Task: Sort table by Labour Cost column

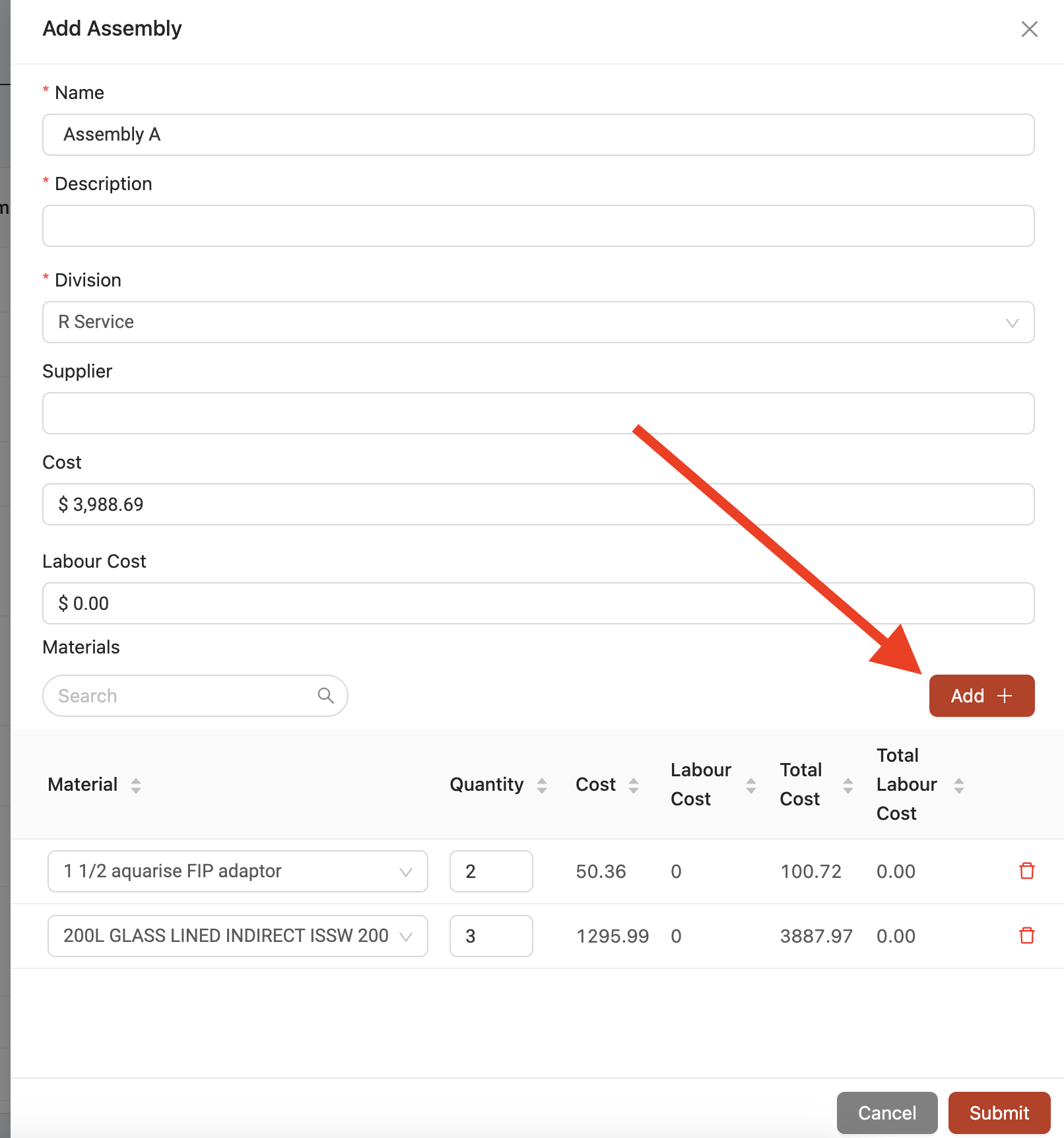Action: pyautogui.click(x=751, y=785)
